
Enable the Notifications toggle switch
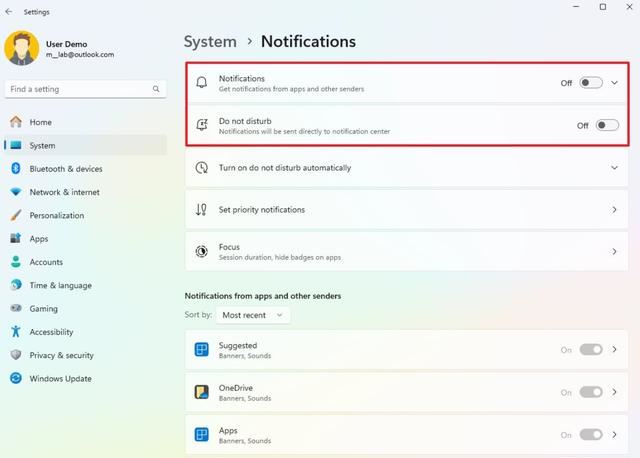pos(590,83)
